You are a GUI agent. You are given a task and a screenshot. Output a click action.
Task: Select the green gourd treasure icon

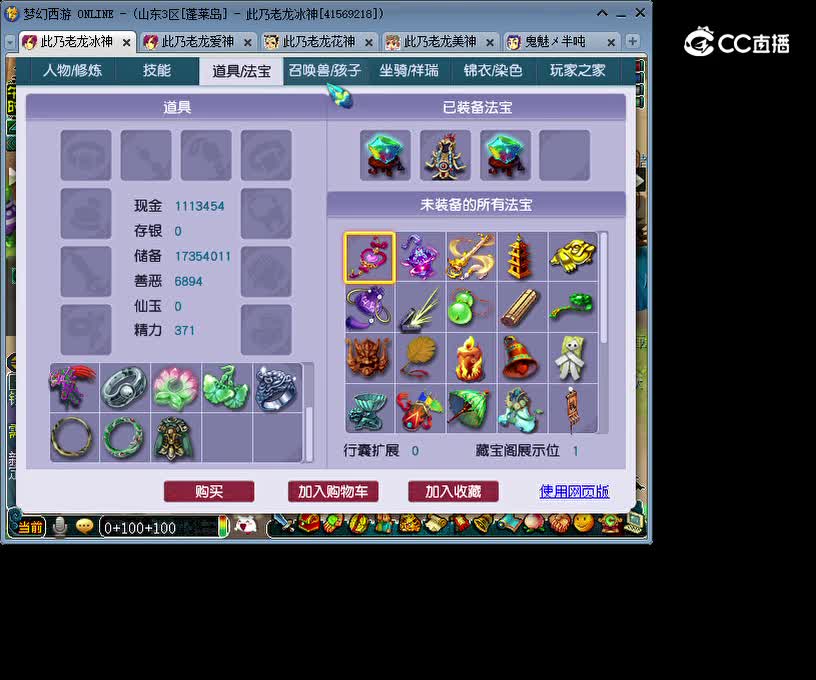(x=471, y=308)
